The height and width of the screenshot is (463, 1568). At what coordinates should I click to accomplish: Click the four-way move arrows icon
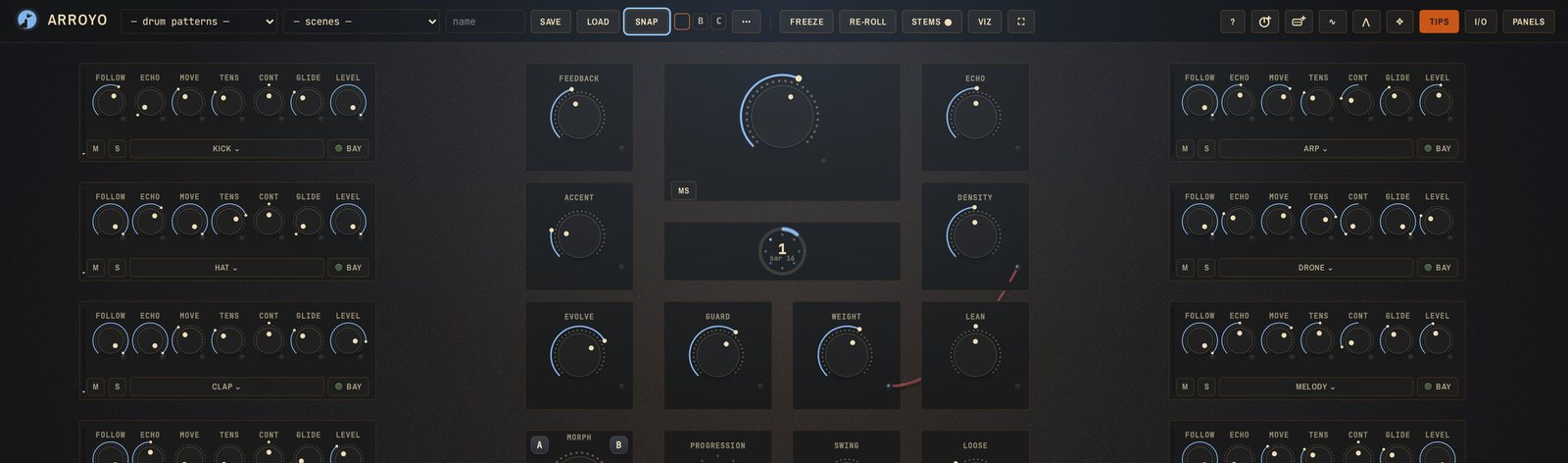tap(1398, 22)
